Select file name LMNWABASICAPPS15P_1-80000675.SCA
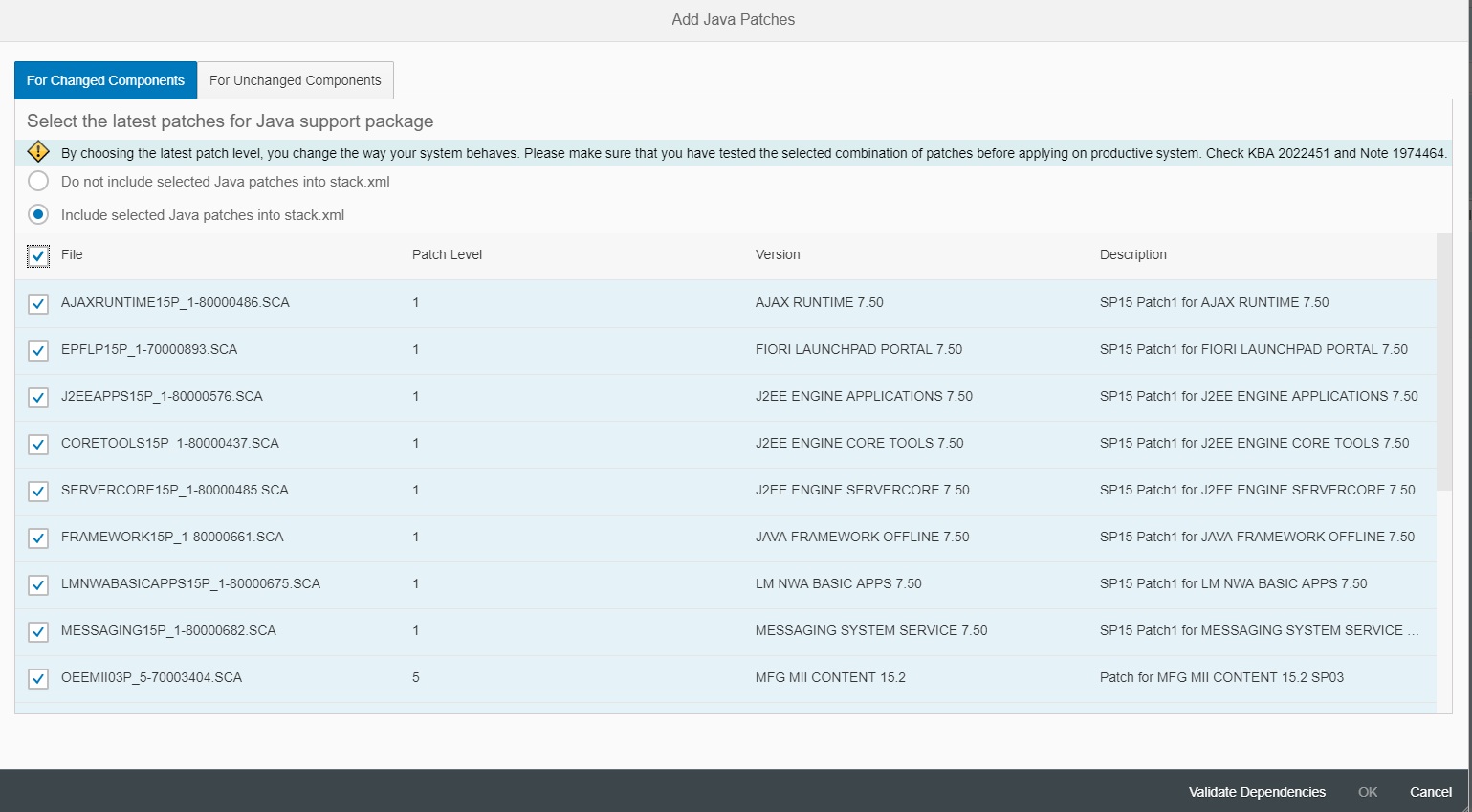 (190, 583)
